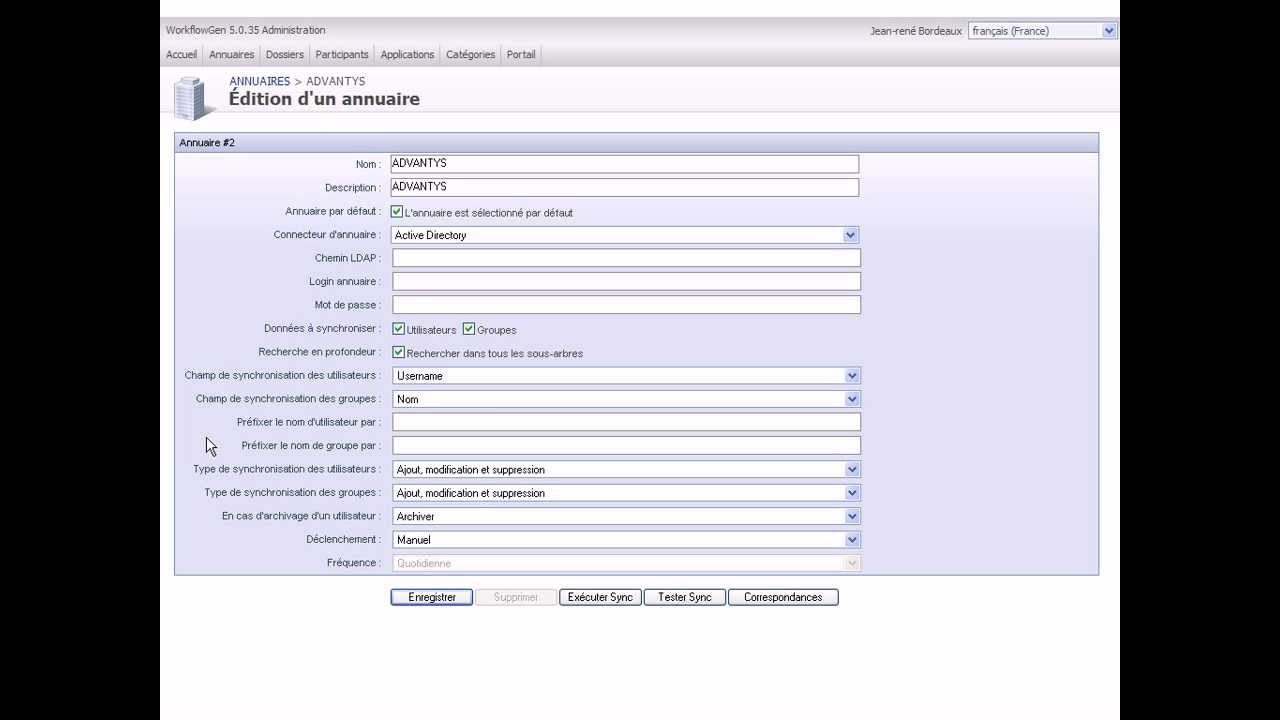Open Champ de synchronisation des utilisateurs dropdown

pos(626,376)
